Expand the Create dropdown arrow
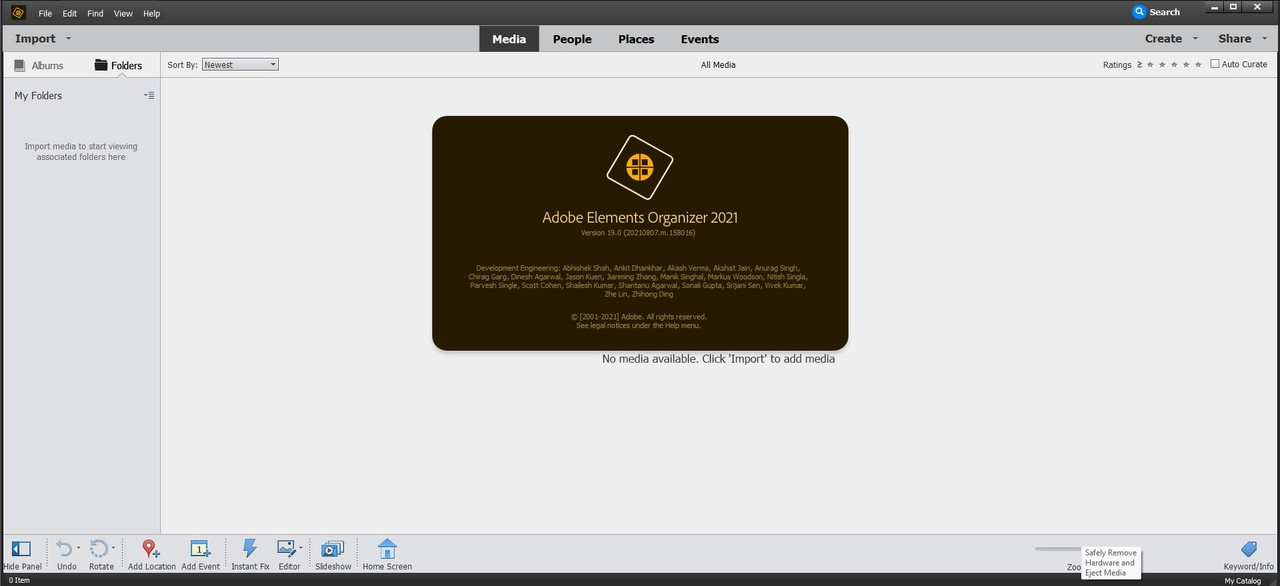This screenshot has height=586, width=1280. (1194, 39)
